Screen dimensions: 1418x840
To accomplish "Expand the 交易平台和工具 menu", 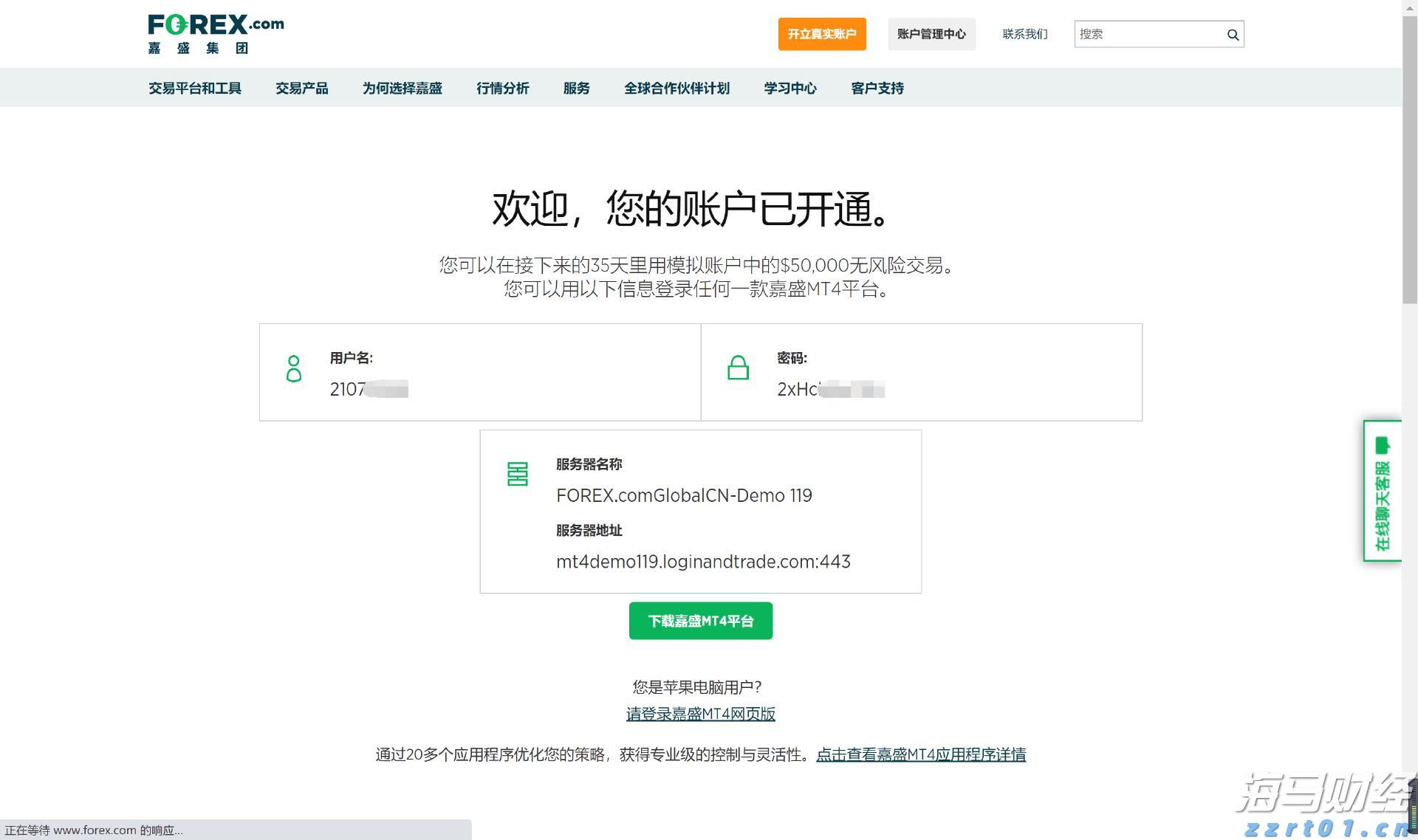I will coord(194,88).
